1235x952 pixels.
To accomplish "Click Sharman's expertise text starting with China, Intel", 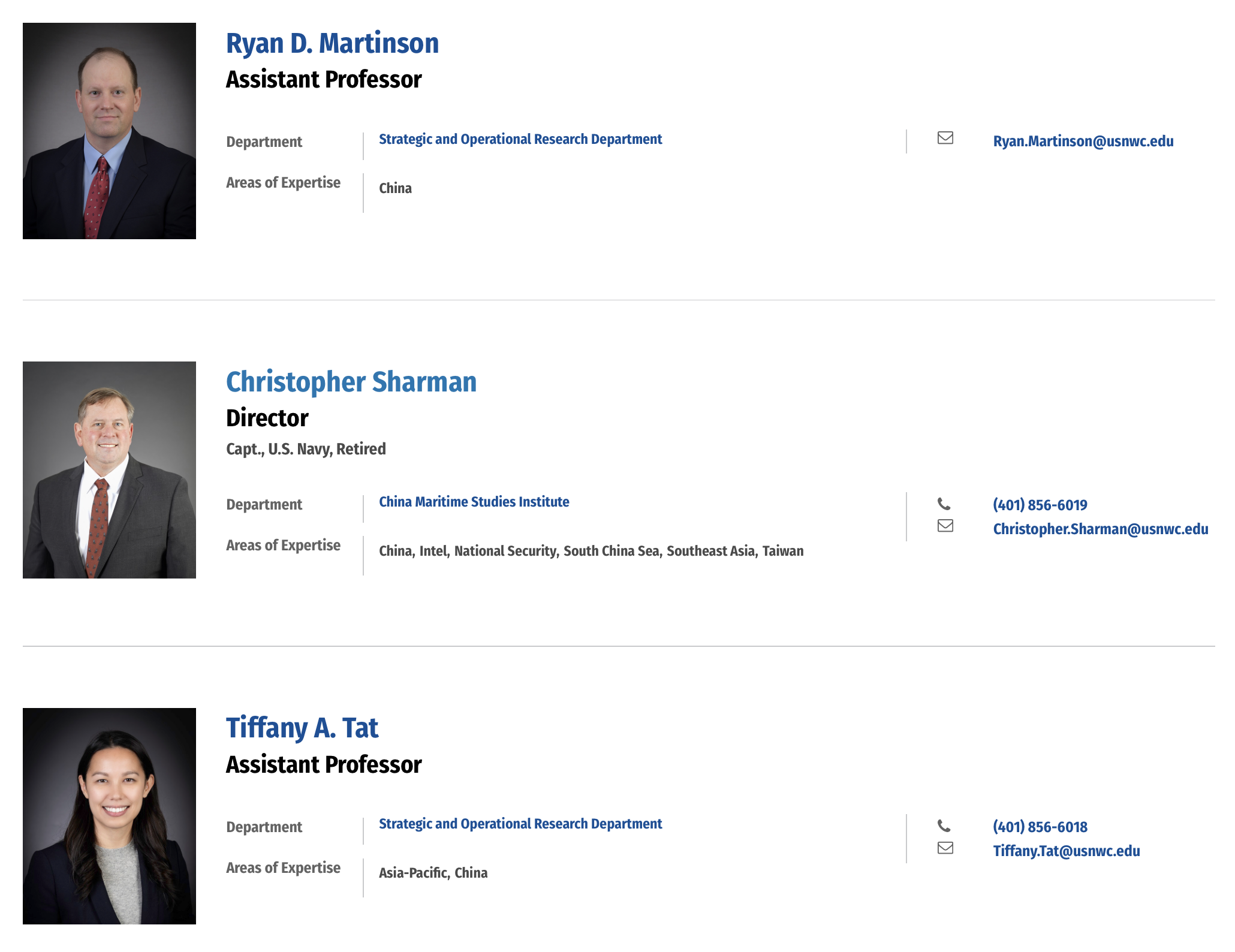I will (591, 551).
